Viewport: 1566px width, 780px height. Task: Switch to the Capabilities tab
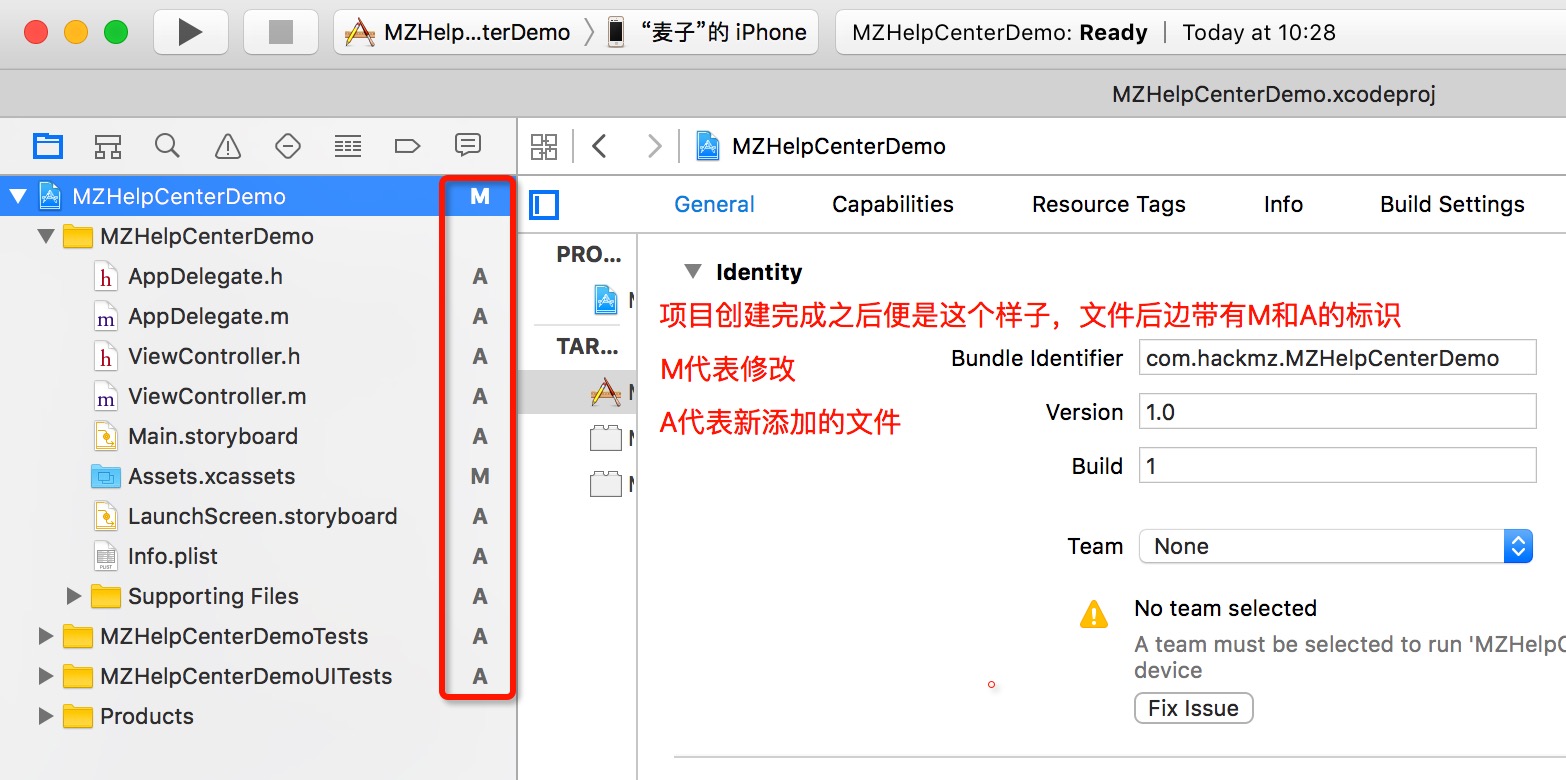[892, 205]
